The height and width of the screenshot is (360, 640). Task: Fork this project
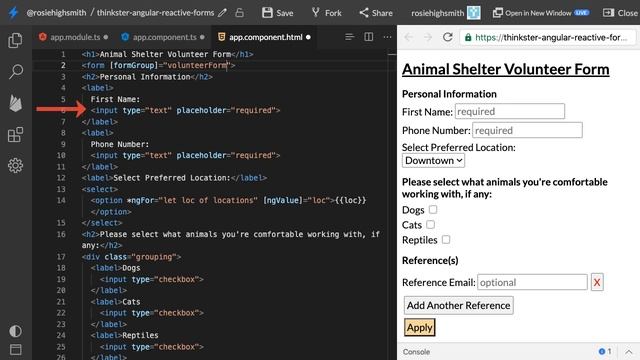tap(327, 13)
